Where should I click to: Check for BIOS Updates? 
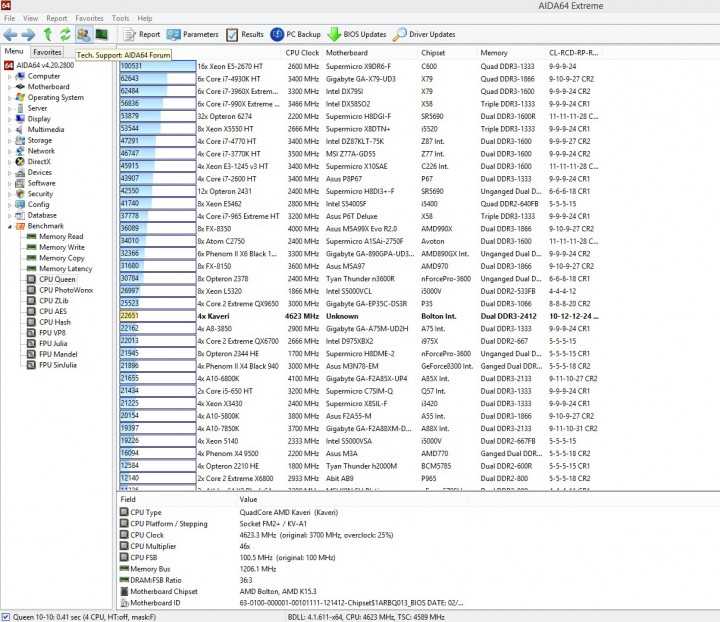[357, 34]
